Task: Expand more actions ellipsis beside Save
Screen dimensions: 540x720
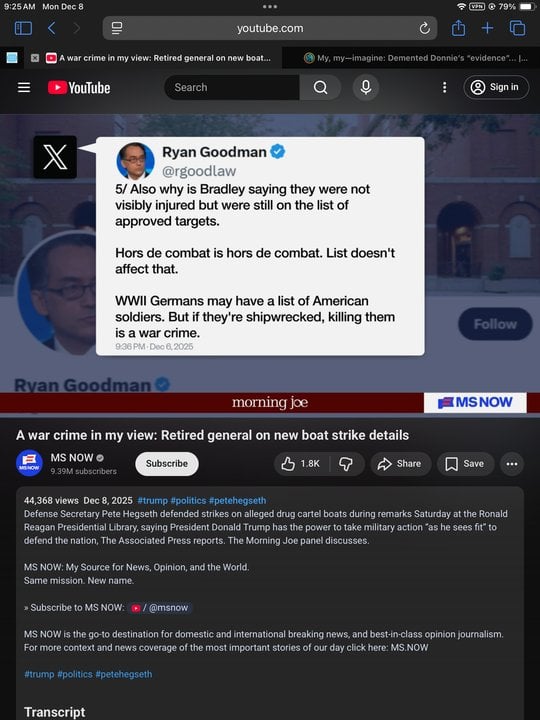Action: click(512, 464)
